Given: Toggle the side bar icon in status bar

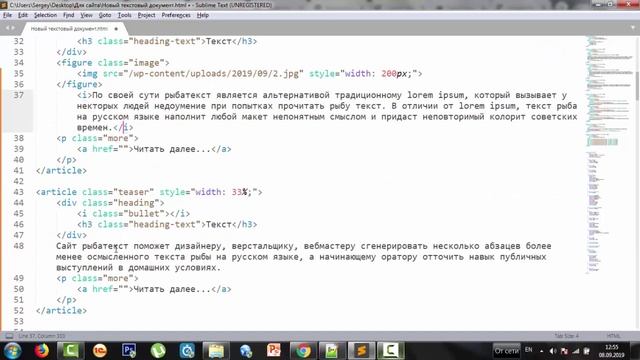Looking at the screenshot, I should 9,336.
